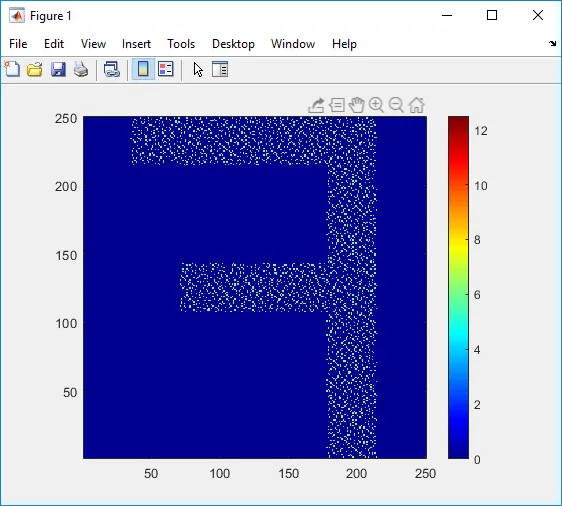The height and width of the screenshot is (506, 562).
Task: Click the axes export/share icon
Action: [316, 105]
